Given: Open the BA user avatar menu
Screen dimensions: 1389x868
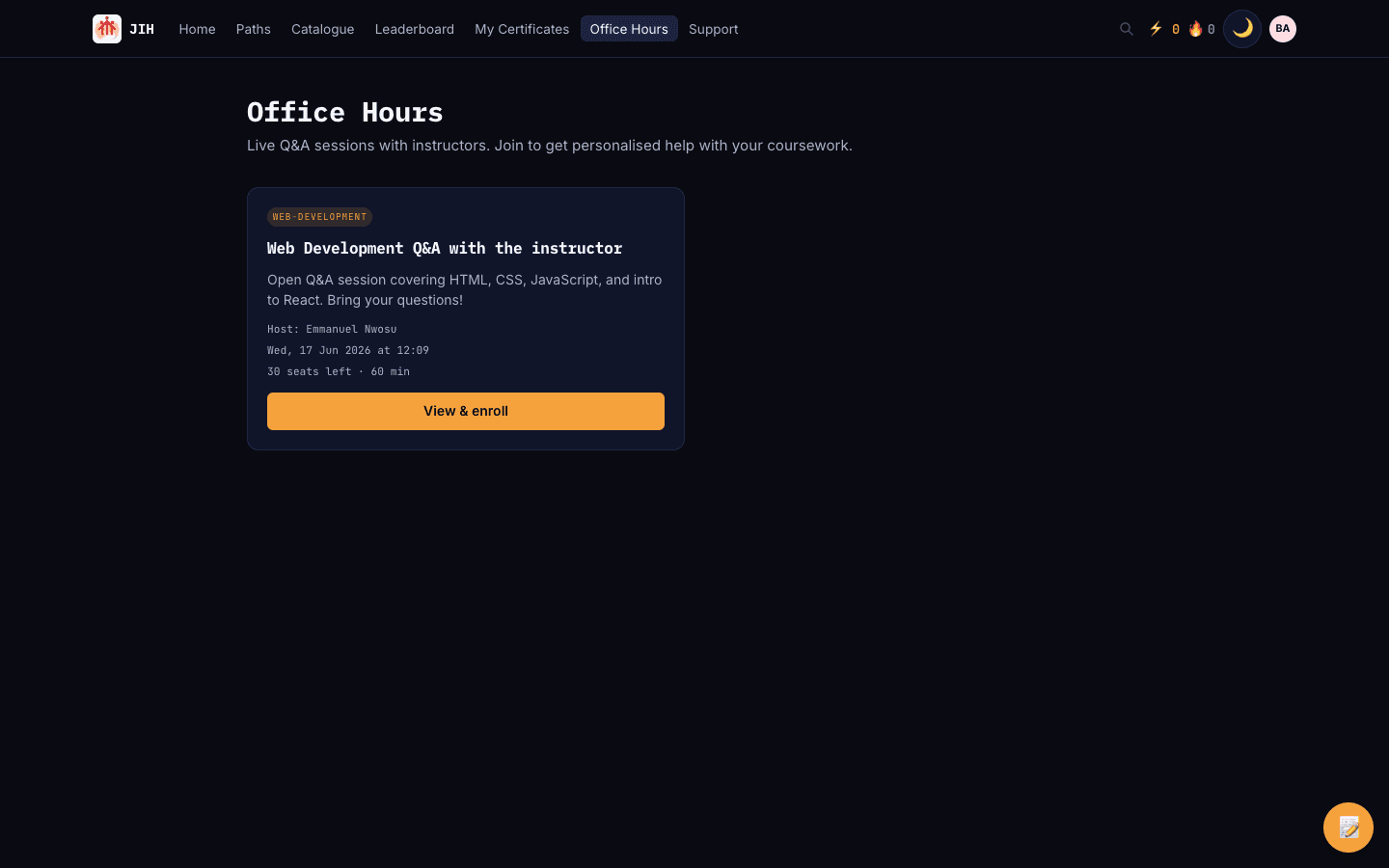Looking at the screenshot, I should 1283,29.
